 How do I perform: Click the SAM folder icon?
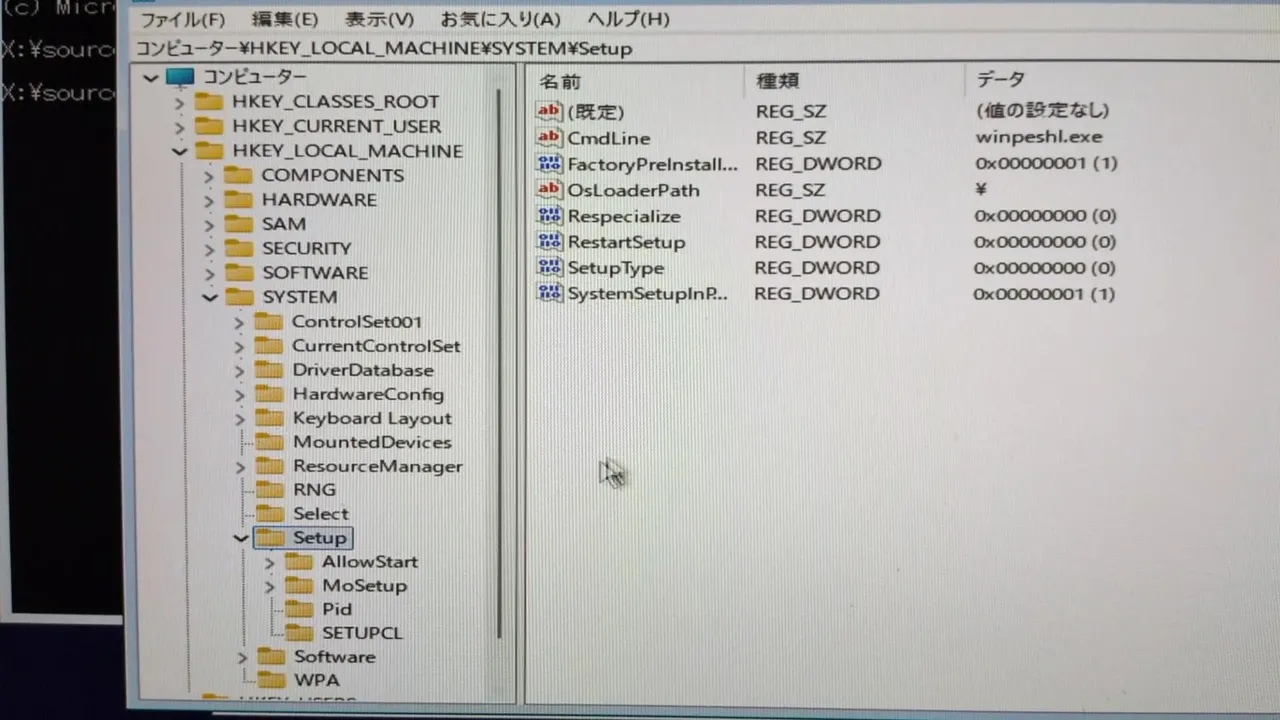tap(239, 223)
